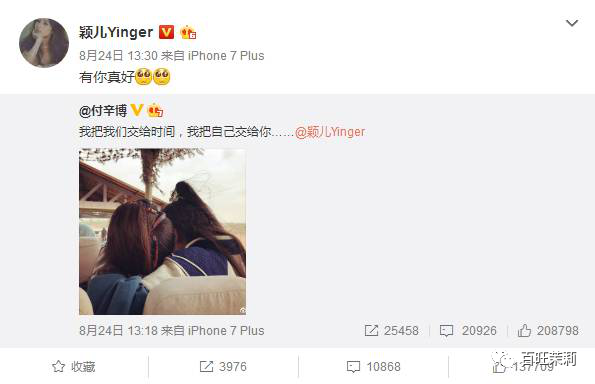Toggle 收藏 favorite star for this post
595x384 pixels.
point(74,367)
